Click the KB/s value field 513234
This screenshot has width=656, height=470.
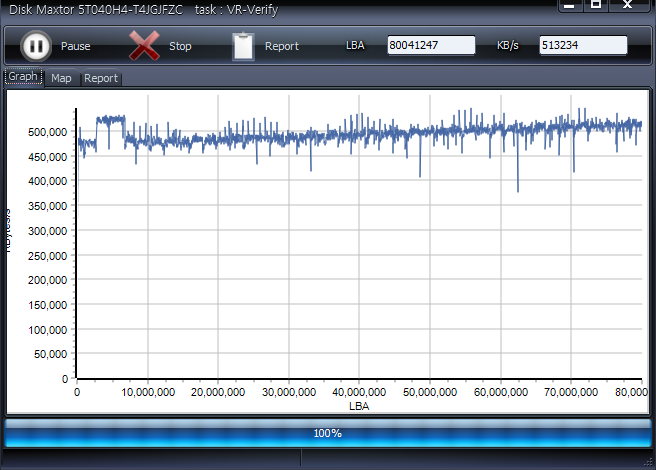(x=583, y=45)
